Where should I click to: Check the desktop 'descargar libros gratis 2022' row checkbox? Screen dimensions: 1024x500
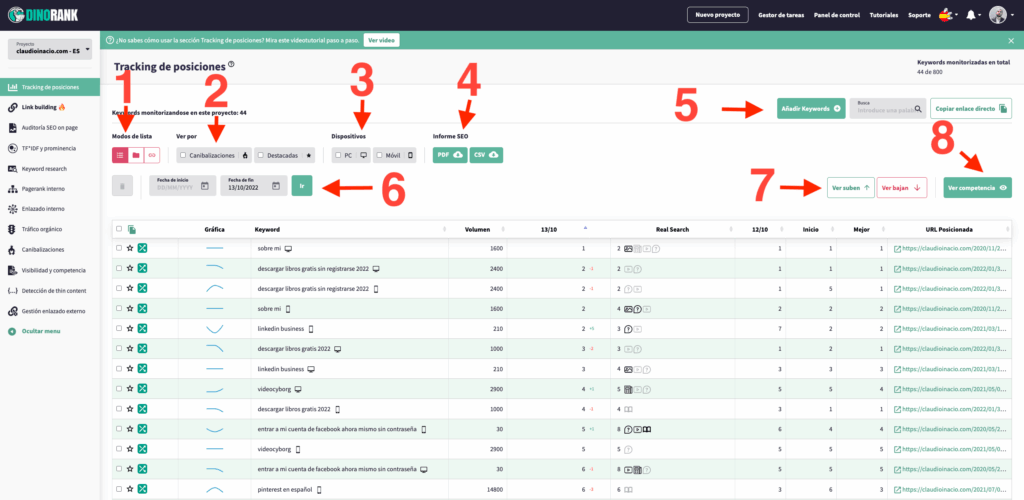119,349
